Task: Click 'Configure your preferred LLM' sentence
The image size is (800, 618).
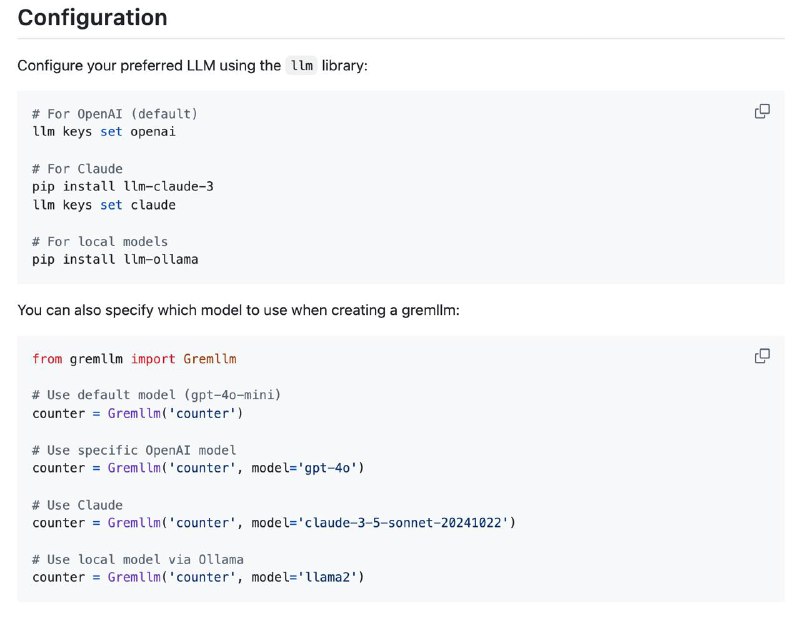Action: point(192,65)
